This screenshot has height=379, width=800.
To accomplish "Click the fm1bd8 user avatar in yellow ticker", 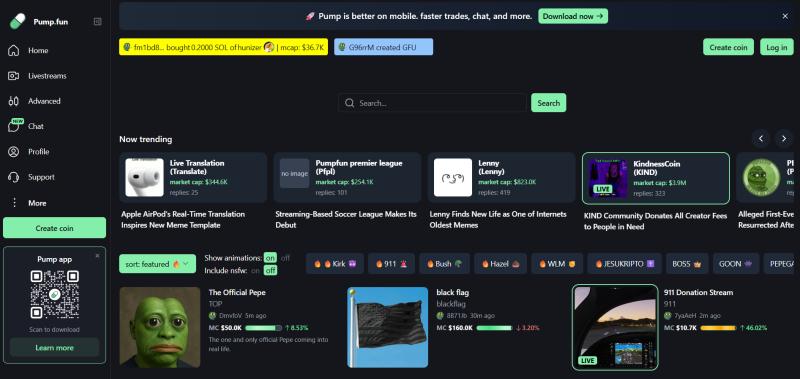I will point(127,47).
